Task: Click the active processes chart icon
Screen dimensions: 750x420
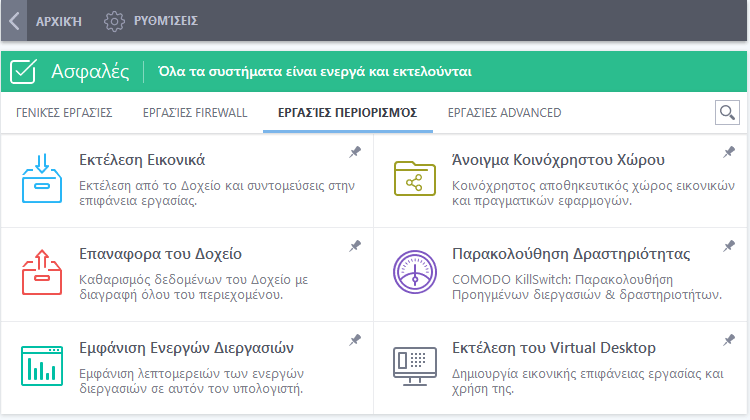Action: (42, 366)
